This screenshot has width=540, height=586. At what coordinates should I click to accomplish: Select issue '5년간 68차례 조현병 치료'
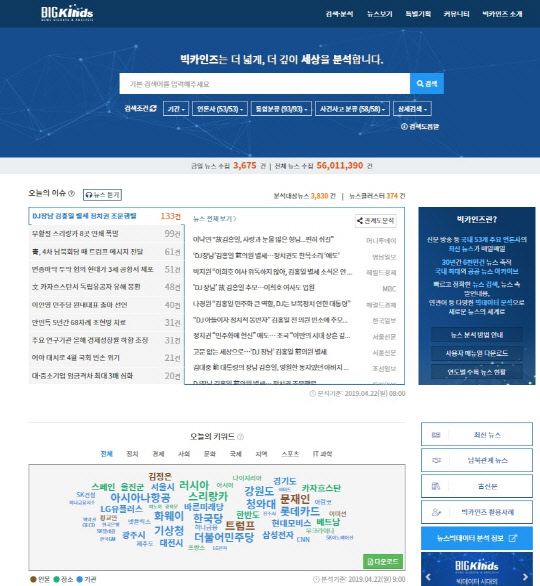tap(107, 323)
